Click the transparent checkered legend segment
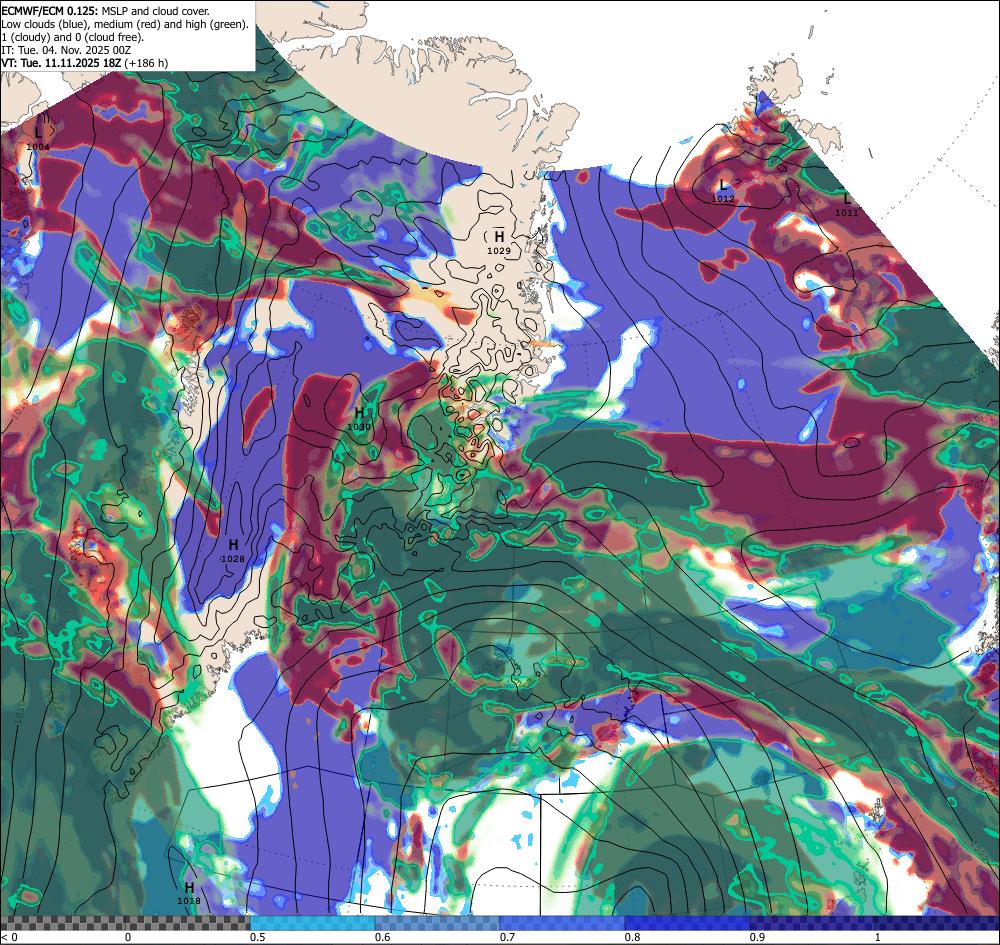The image size is (1000, 945). tap(125, 923)
